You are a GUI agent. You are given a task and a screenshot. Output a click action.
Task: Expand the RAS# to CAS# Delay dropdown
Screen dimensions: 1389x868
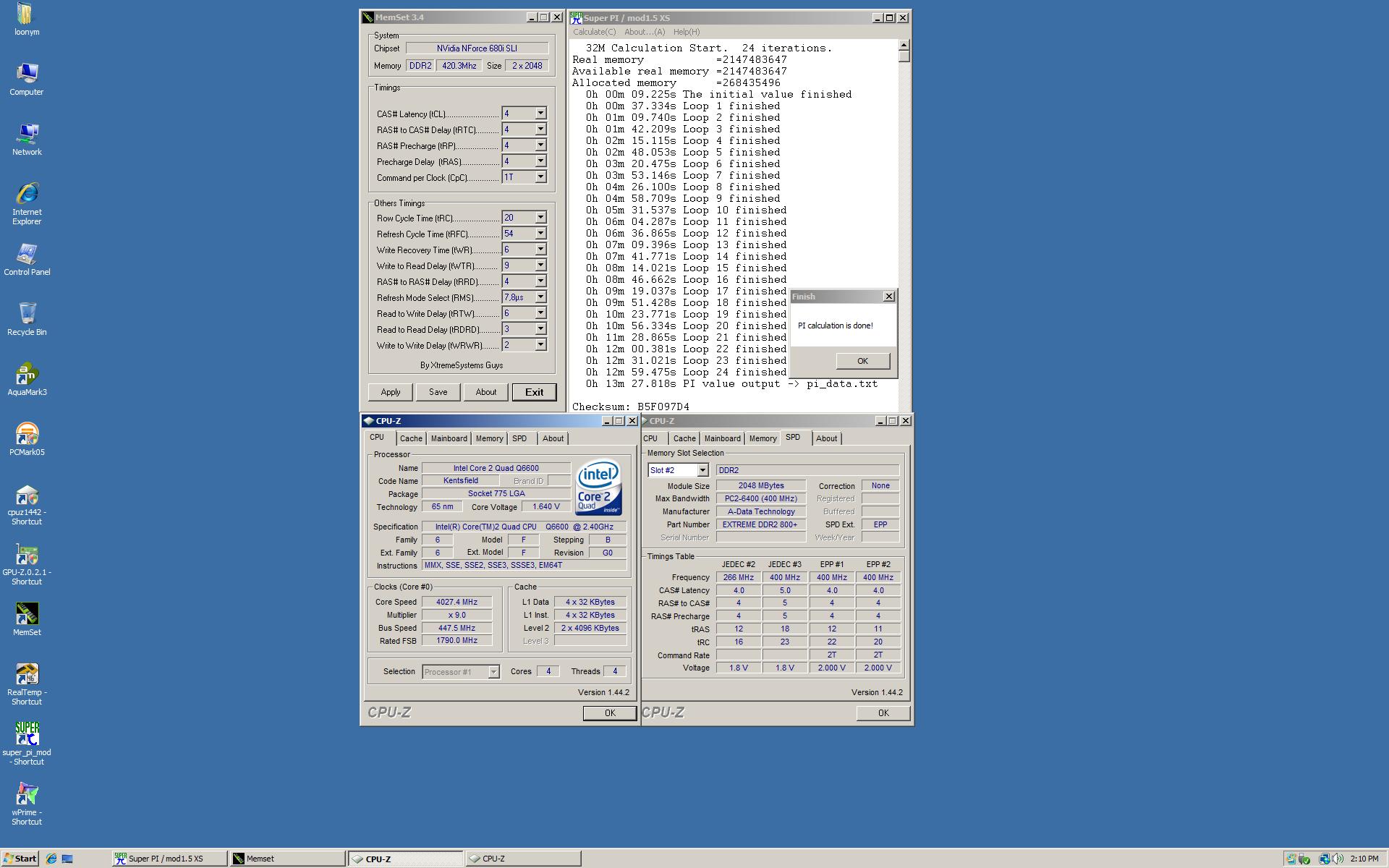[540, 129]
